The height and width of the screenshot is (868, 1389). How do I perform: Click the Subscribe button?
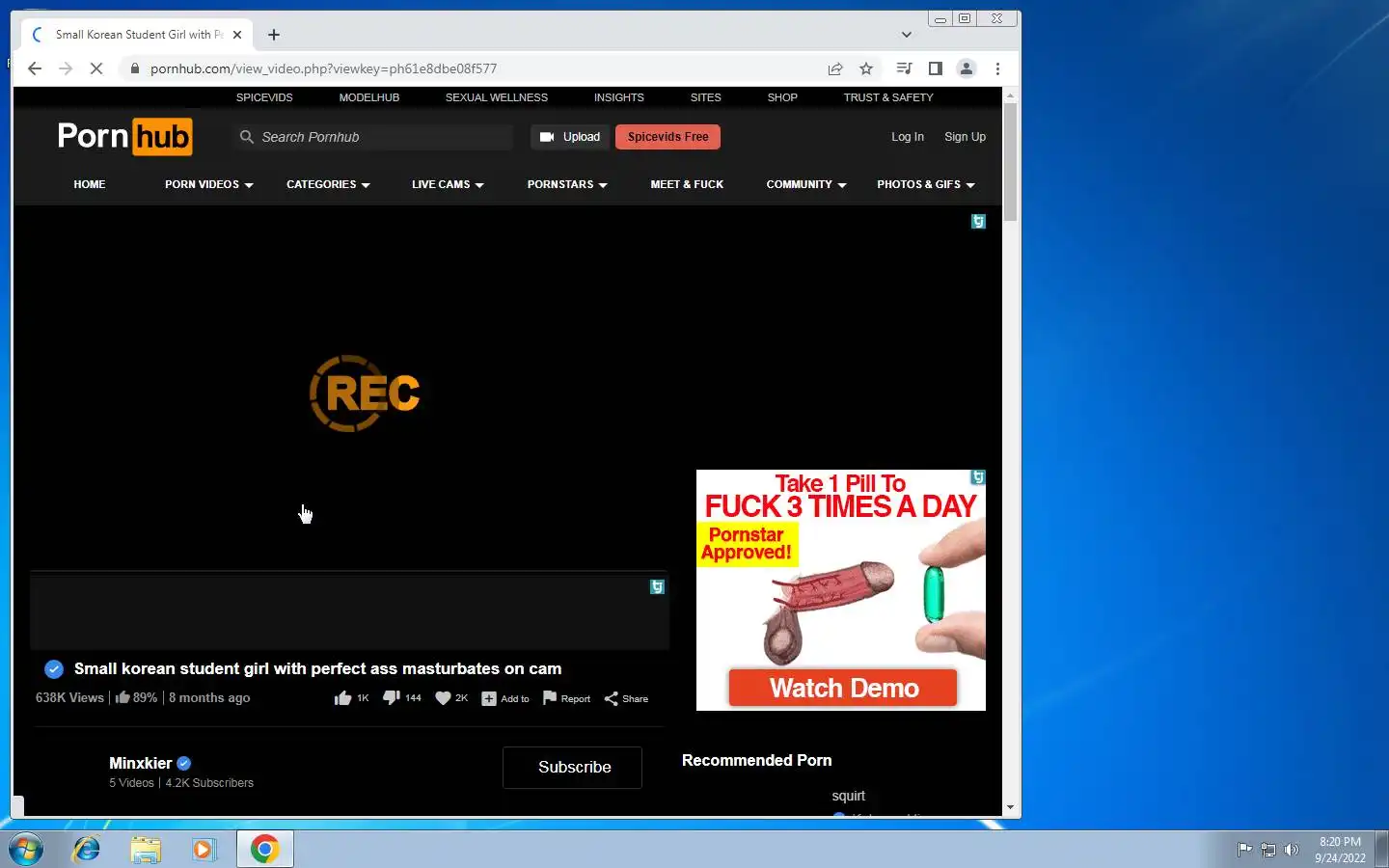point(573,768)
